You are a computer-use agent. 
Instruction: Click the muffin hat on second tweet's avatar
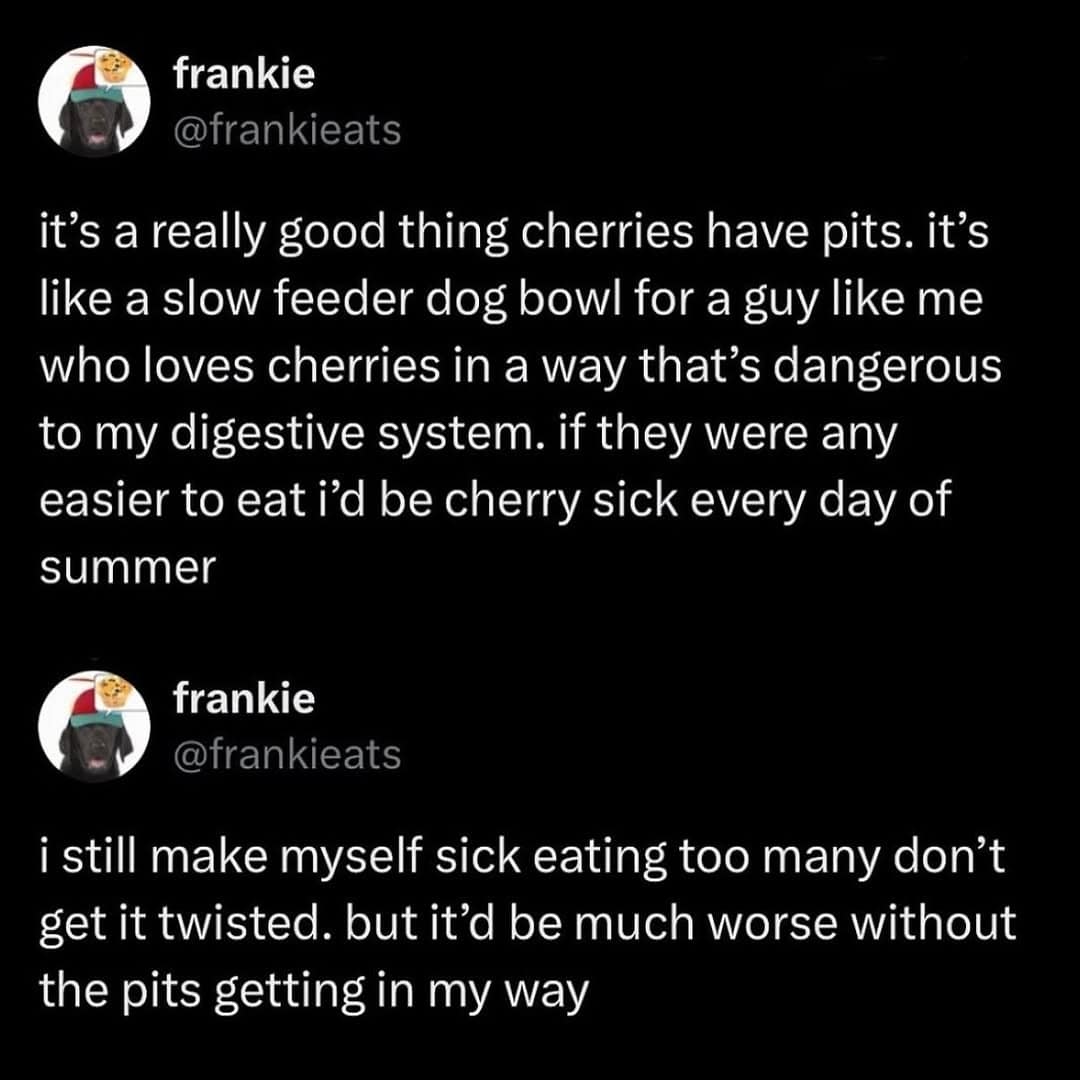pyautogui.click(x=112, y=692)
